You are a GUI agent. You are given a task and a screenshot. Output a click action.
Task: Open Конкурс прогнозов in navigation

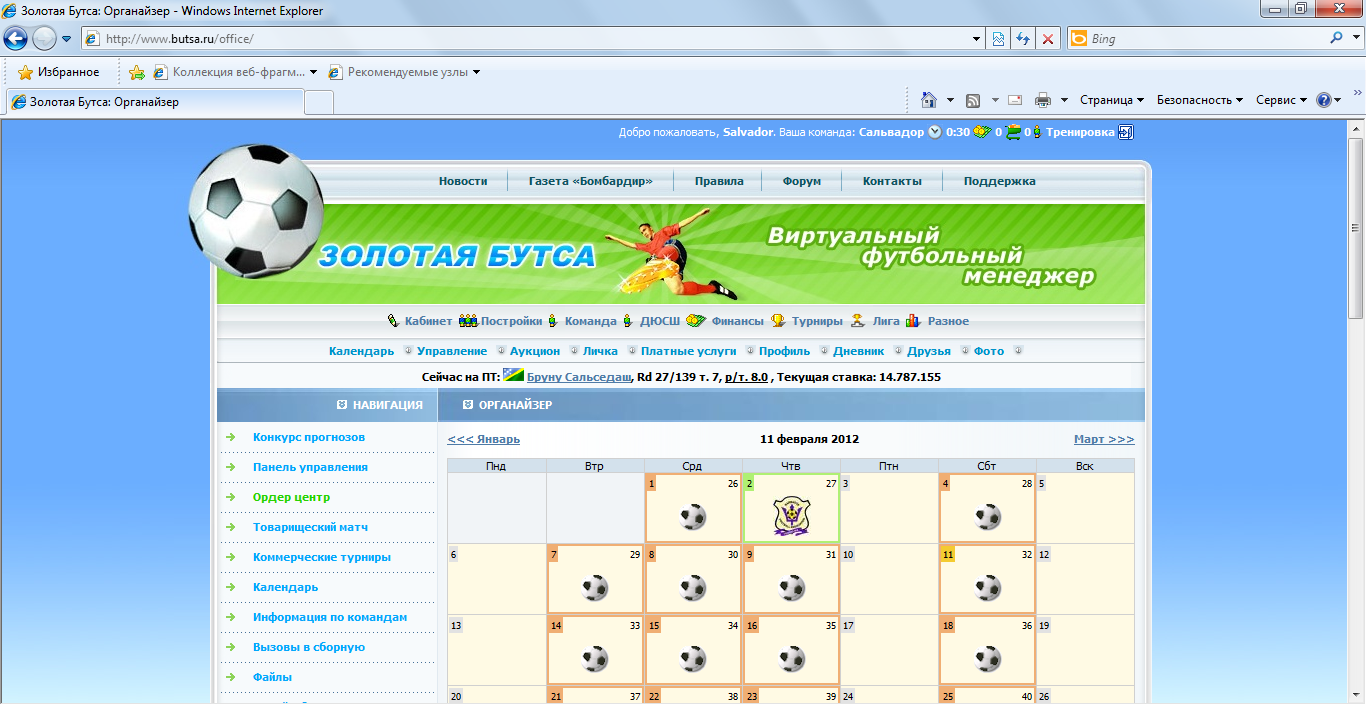(309, 437)
